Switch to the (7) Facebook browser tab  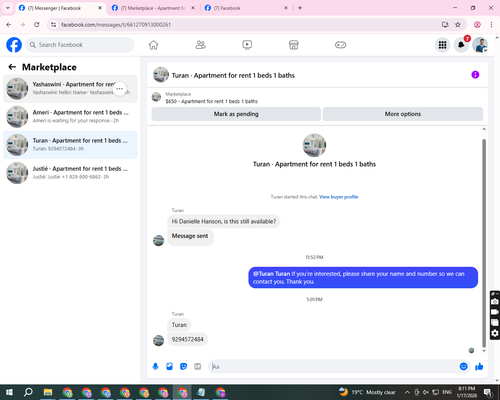(246, 8)
